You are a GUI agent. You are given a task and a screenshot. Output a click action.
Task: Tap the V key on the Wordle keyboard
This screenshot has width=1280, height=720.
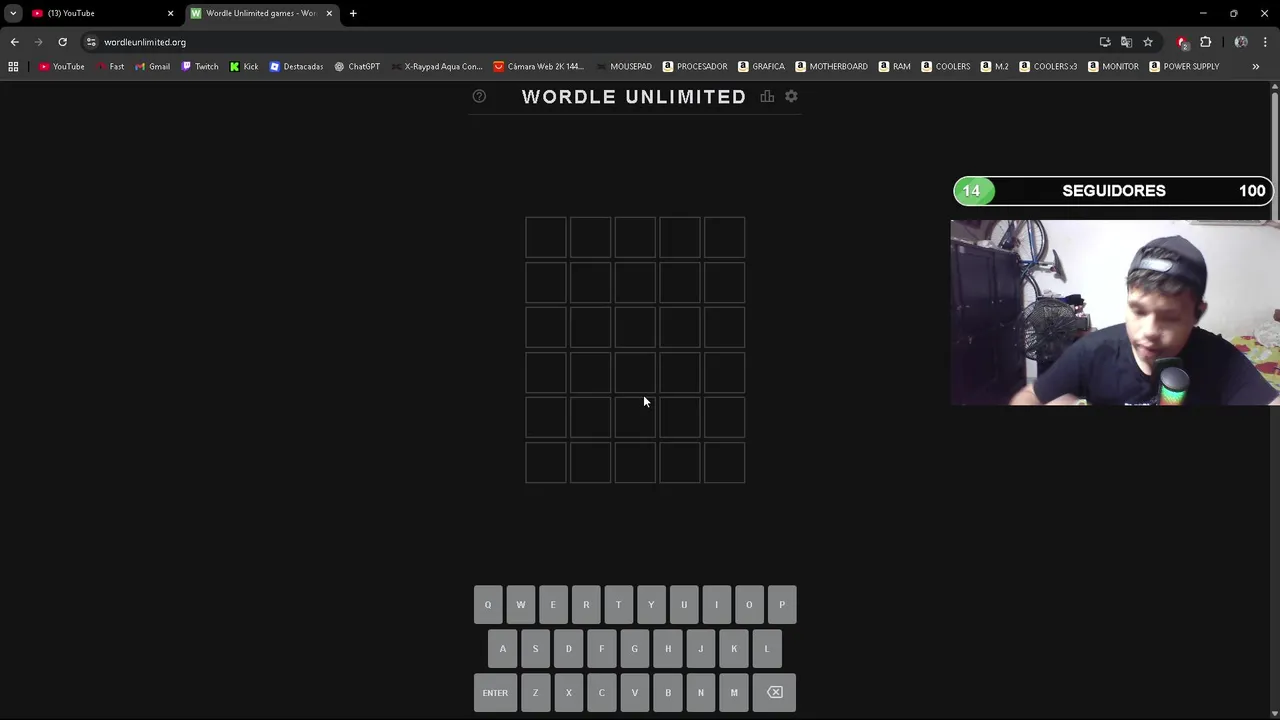tap(634, 692)
